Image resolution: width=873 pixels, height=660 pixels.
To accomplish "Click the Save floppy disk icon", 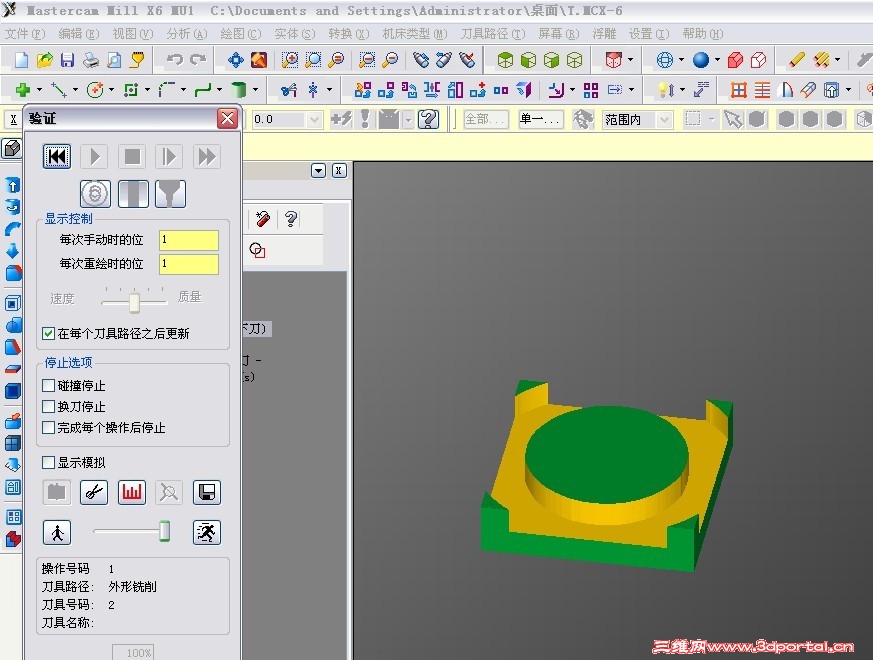I will (67, 60).
